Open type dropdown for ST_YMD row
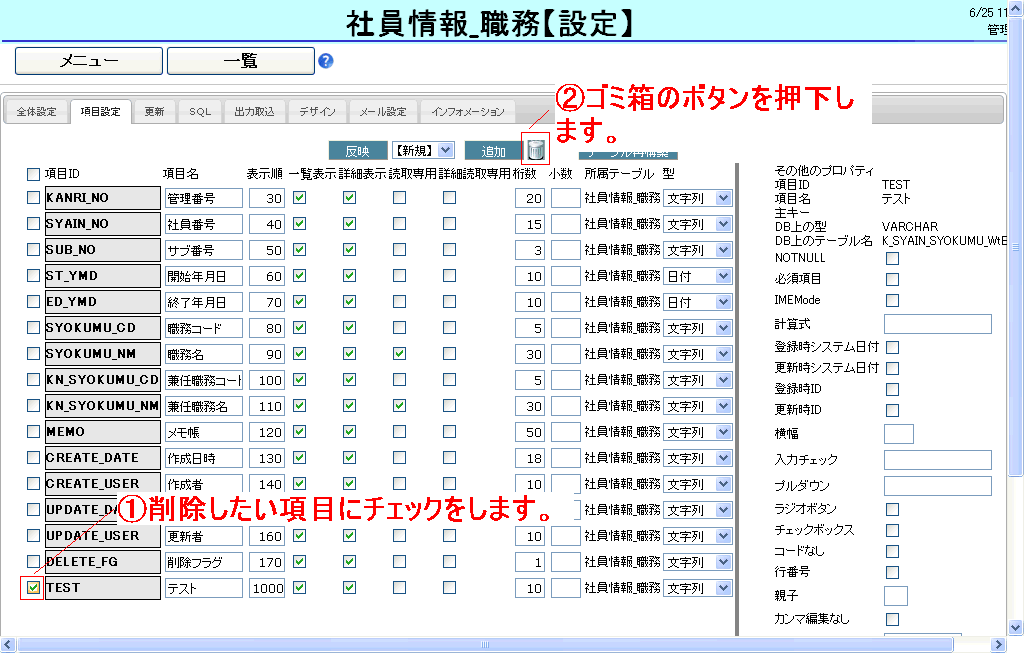1024x653 pixels. 698,276
